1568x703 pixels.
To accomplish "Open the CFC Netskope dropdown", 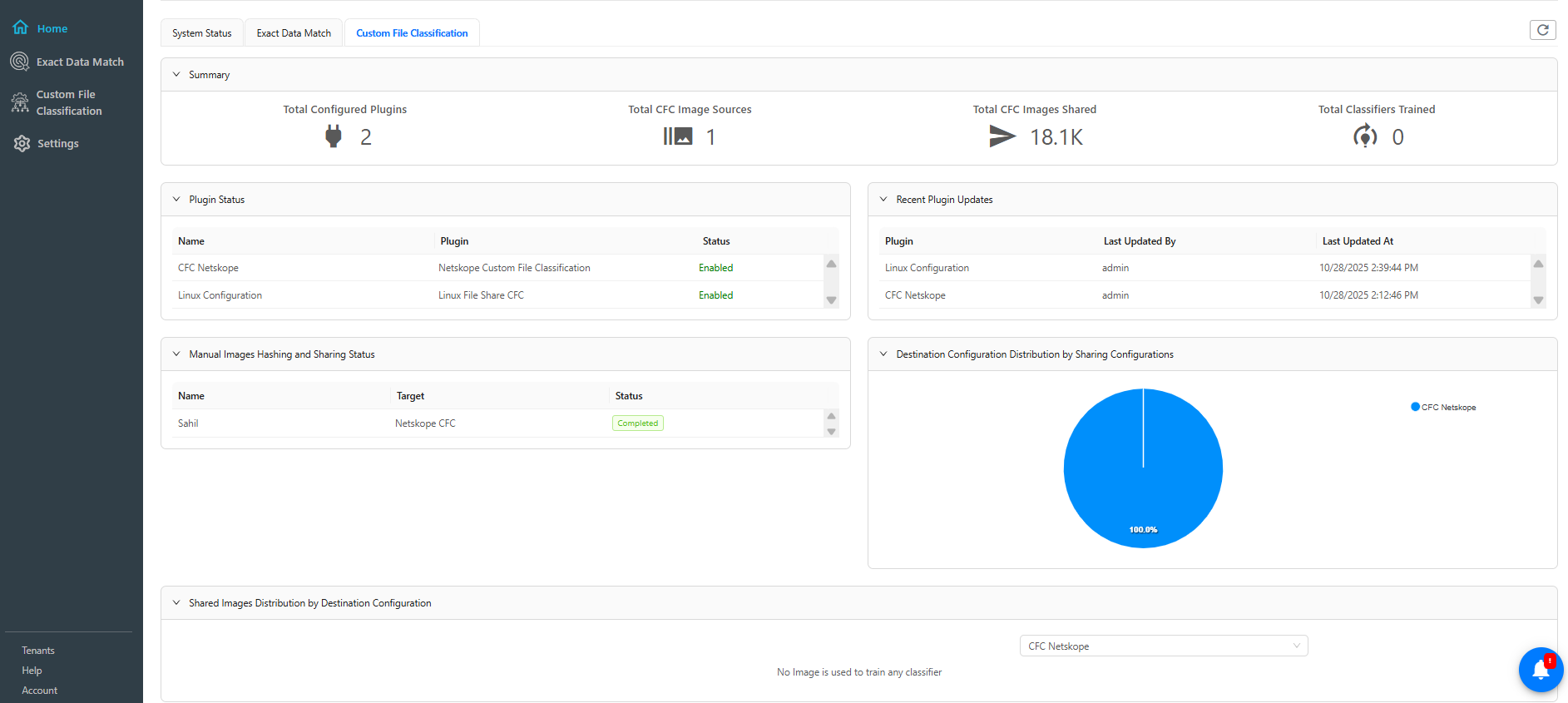I will pyautogui.click(x=1164, y=646).
